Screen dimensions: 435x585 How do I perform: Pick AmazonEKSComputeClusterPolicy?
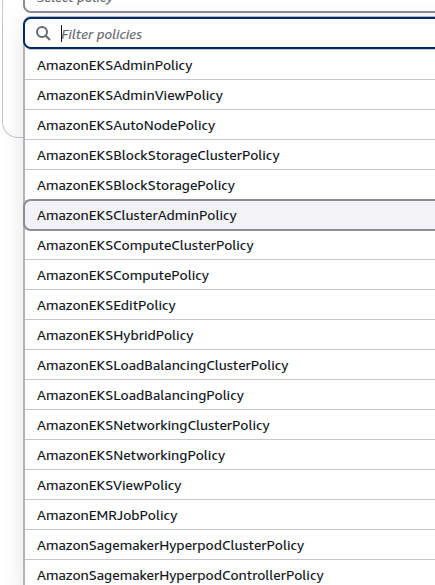pos(230,245)
